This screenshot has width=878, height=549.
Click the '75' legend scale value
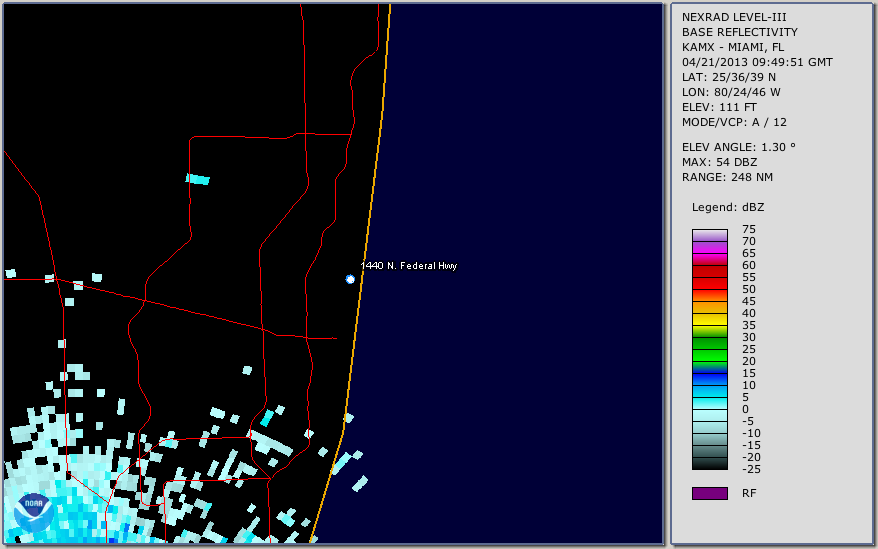[x=749, y=229]
